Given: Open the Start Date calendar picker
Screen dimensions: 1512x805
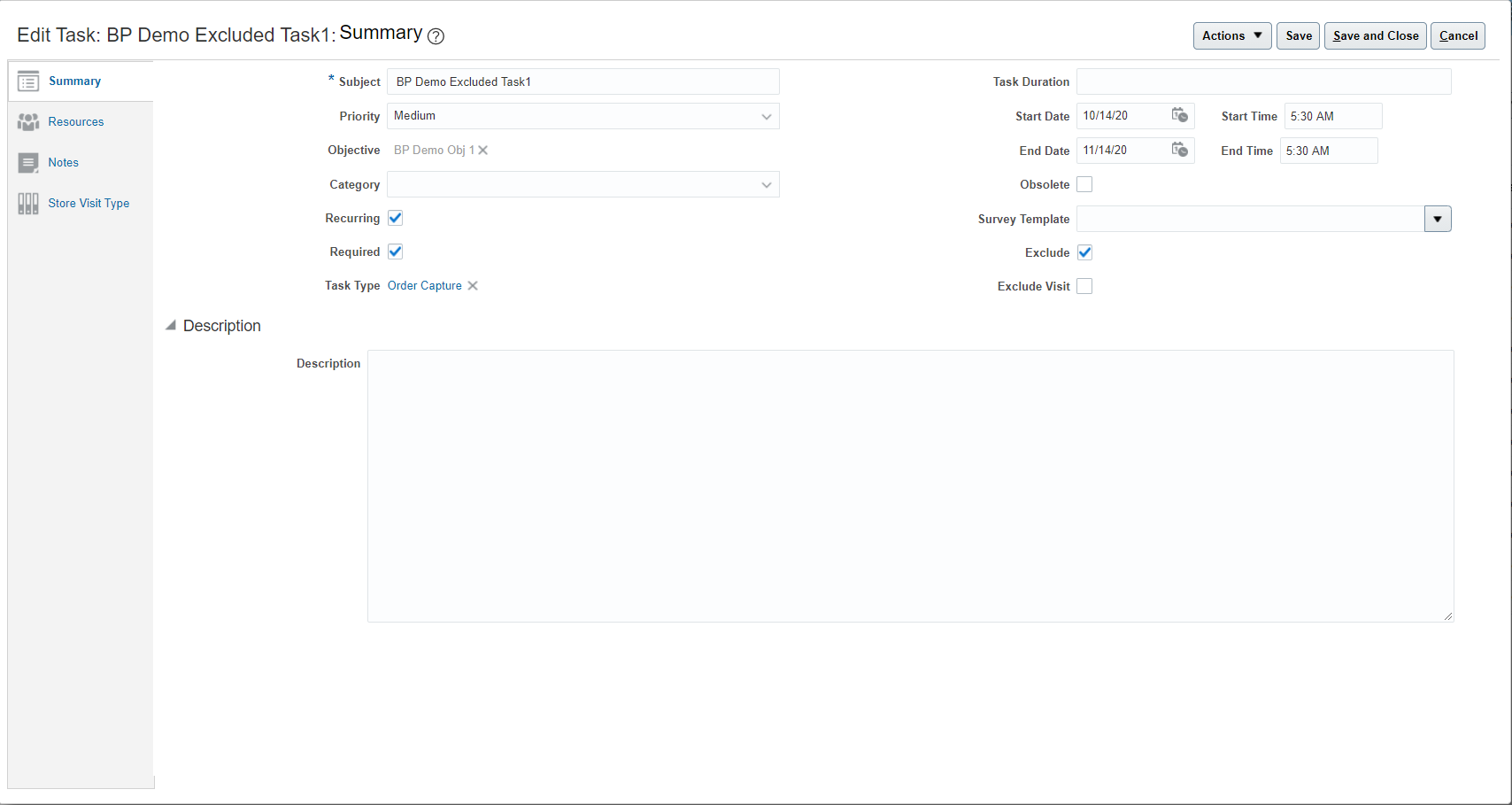Looking at the screenshot, I should pos(1179,115).
